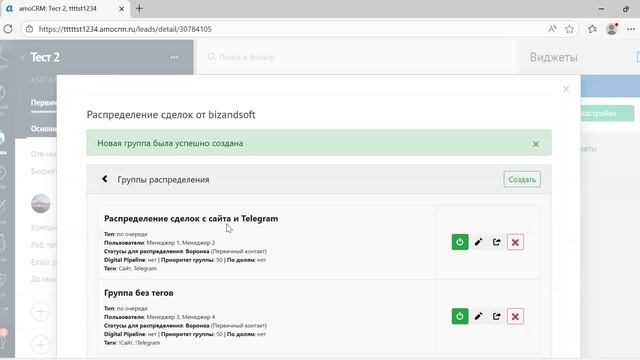Image resolution: width=640 pixels, height=360 pixels.
Task: View site information lock icon
Action: 29,29
